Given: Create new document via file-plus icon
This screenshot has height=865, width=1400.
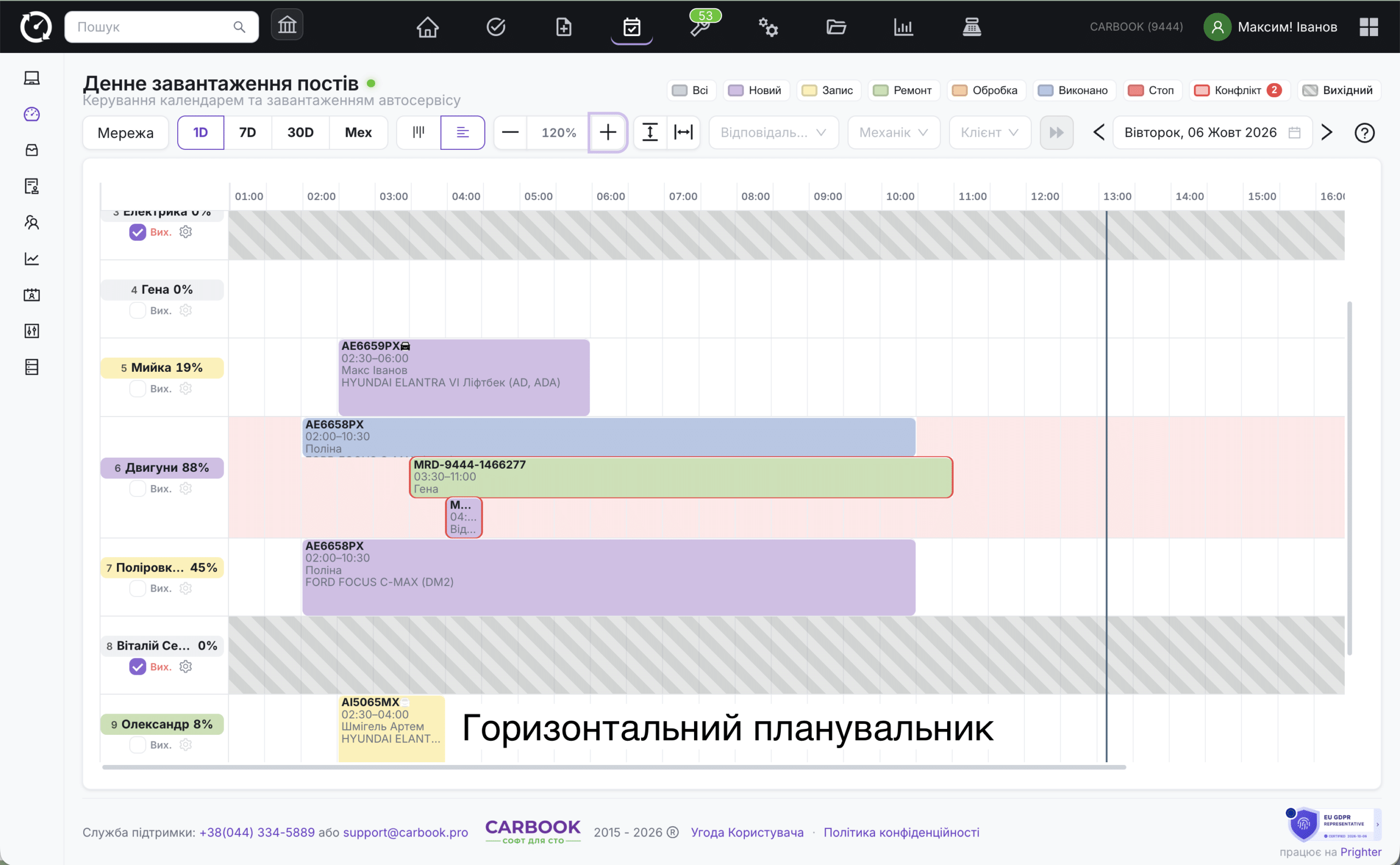Looking at the screenshot, I should tap(563, 27).
